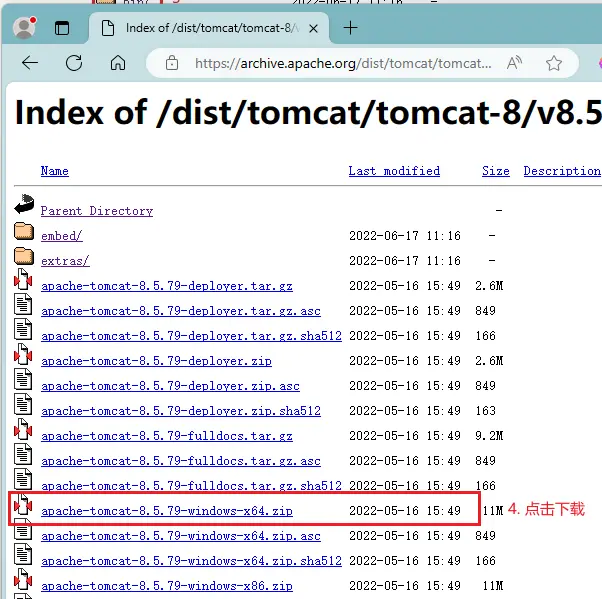Open the embed/ folder link
The height and width of the screenshot is (599, 602).
coord(61,236)
